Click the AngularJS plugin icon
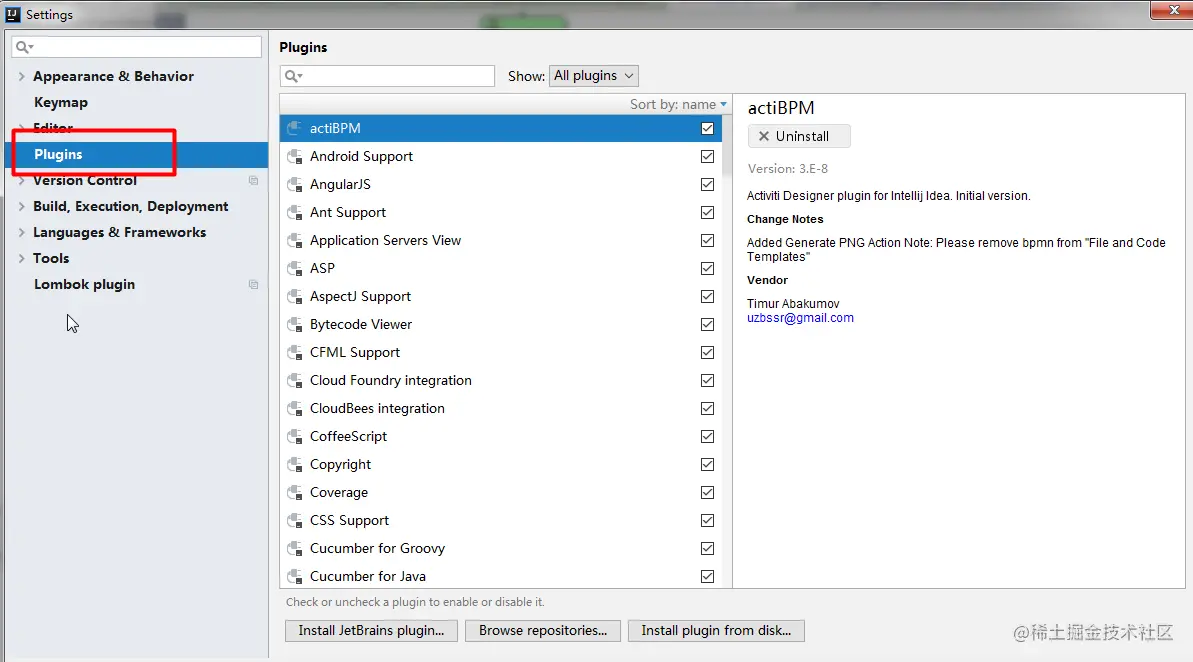1193x662 pixels. (294, 185)
